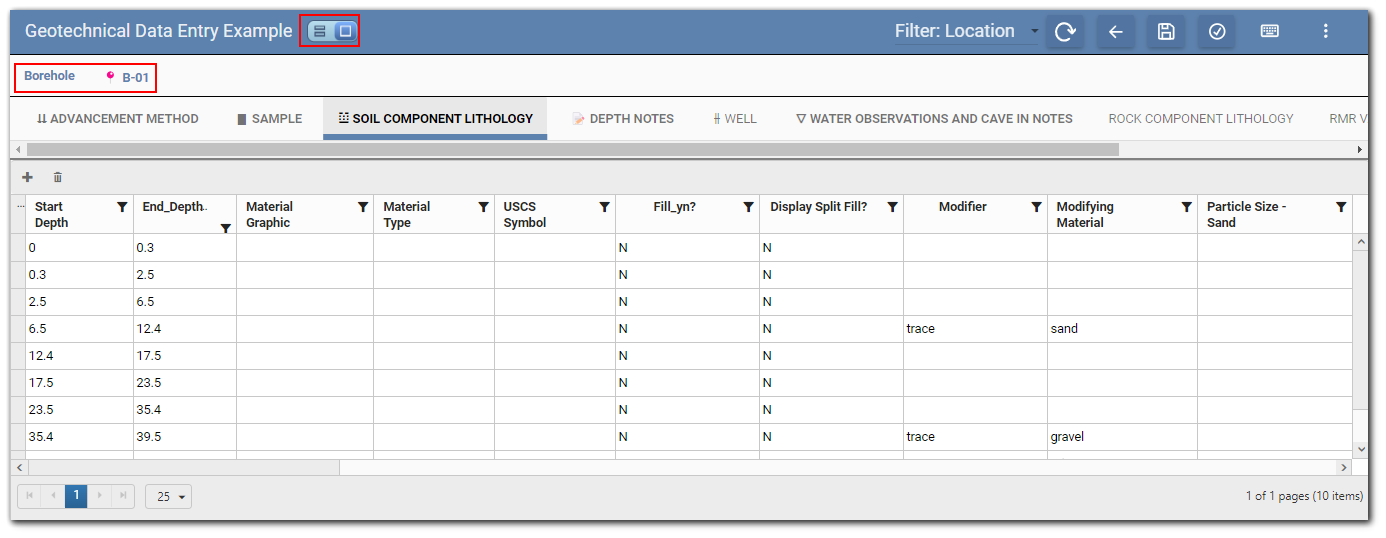Select Modifying Material cell 'sand'
The height and width of the screenshot is (538, 1386).
1122,329
